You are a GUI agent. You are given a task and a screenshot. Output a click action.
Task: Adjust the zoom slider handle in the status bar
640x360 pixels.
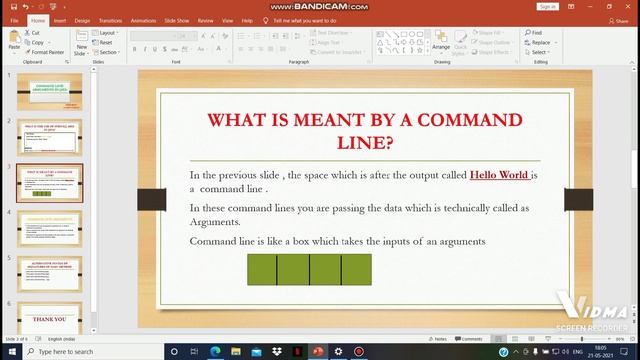pyautogui.click(x=582, y=339)
